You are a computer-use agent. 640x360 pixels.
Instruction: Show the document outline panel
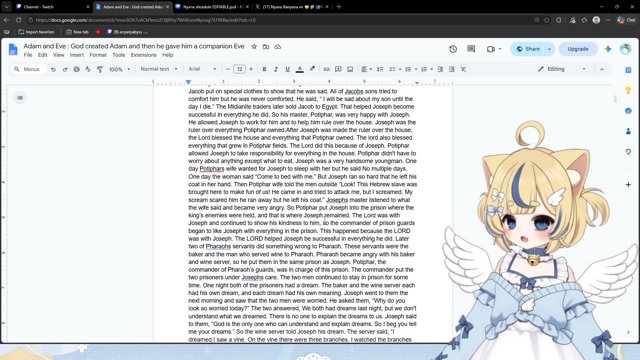click(x=20, y=98)
